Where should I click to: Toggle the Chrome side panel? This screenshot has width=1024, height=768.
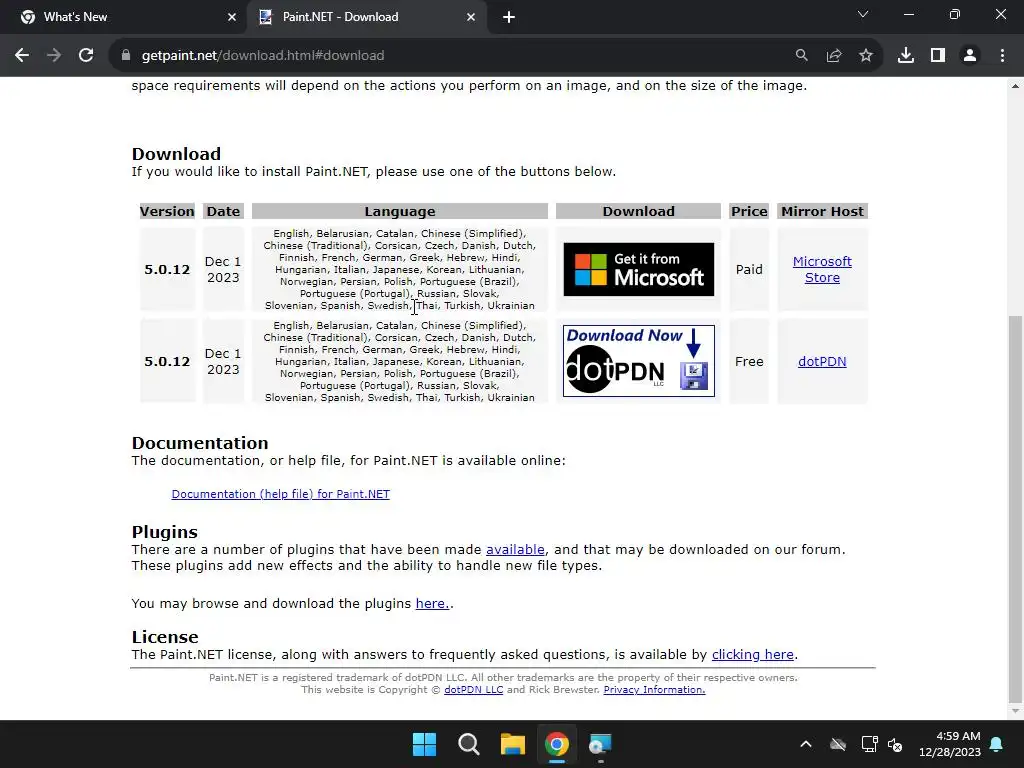[938, 56]
